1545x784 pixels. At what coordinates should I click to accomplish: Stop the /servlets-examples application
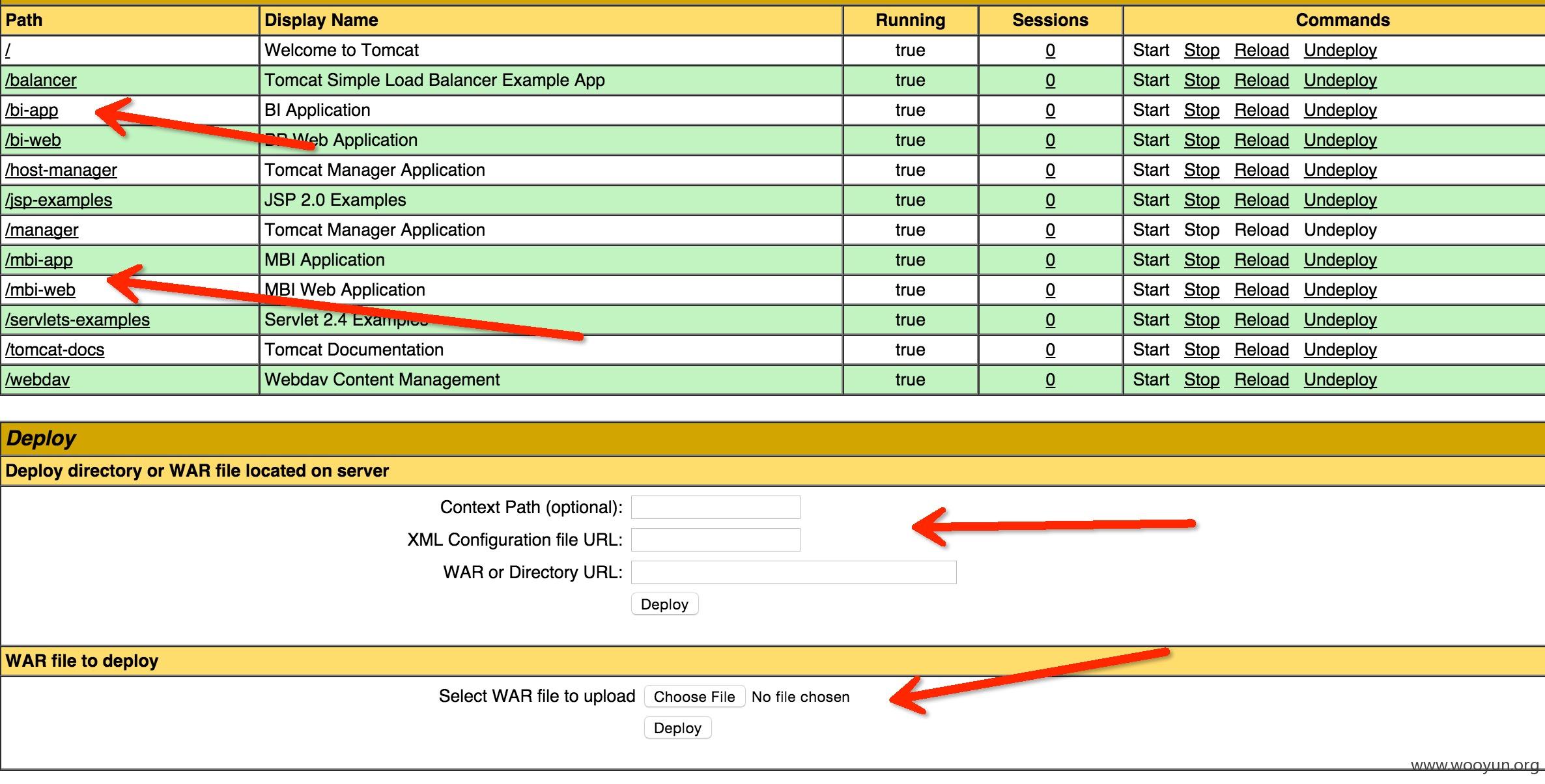(1202, 320)
